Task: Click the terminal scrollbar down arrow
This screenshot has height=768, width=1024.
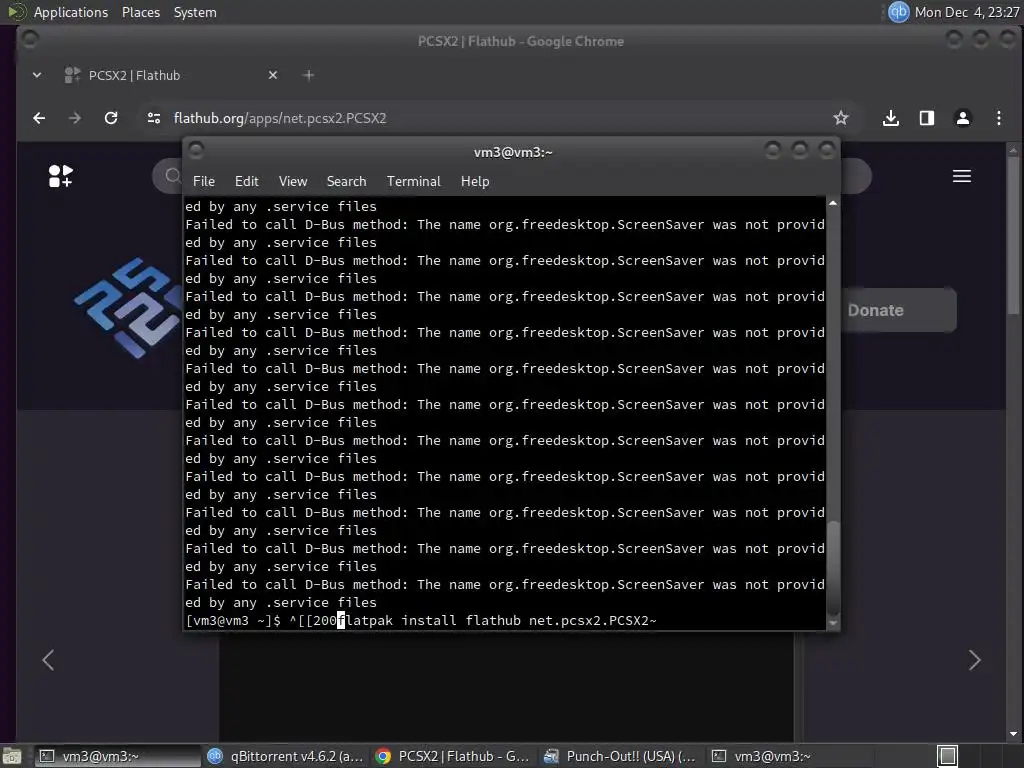Action: click(x=833, y=623)
